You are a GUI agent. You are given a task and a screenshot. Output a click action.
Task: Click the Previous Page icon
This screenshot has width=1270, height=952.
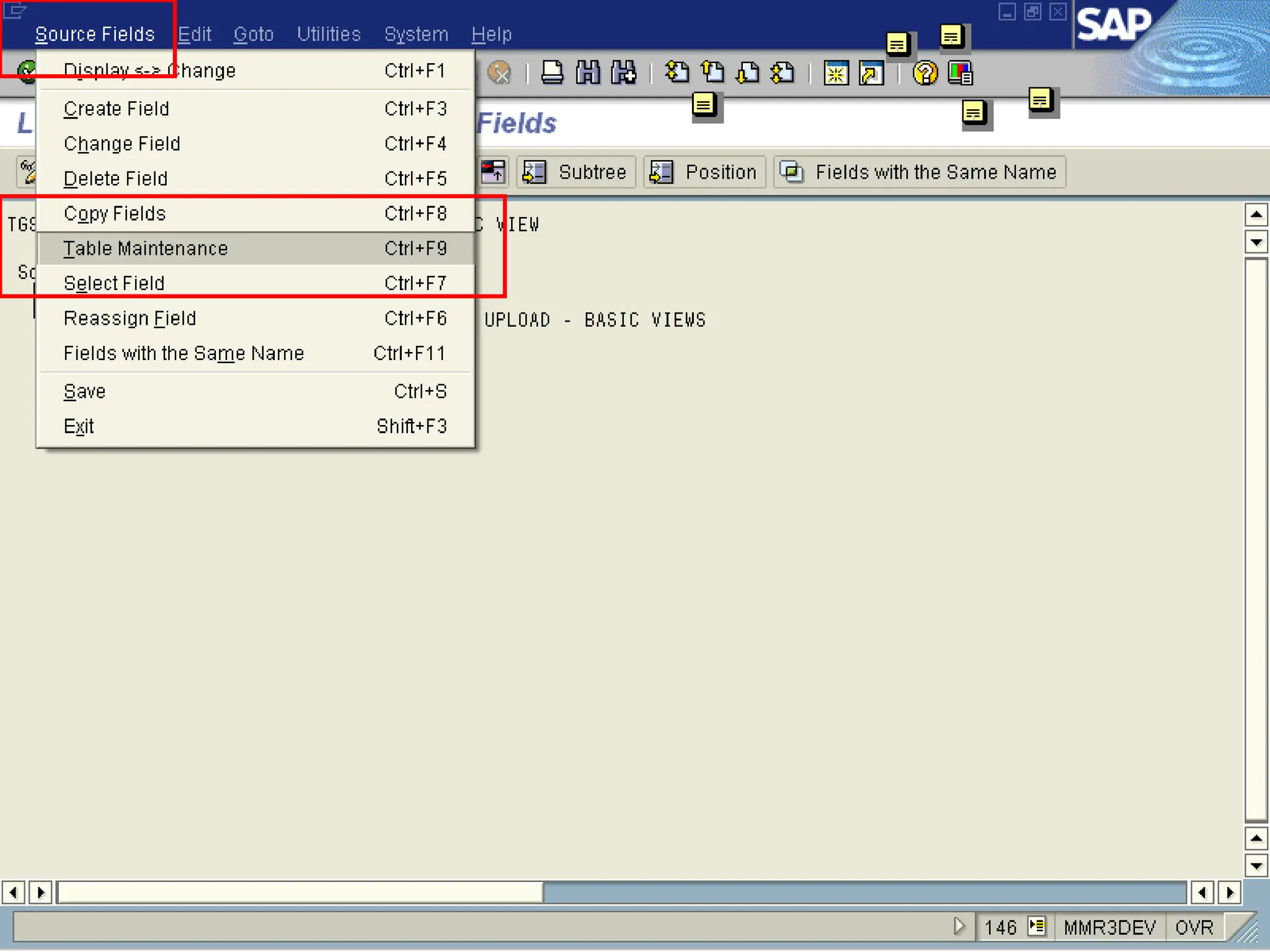click(x=713, y=73)
